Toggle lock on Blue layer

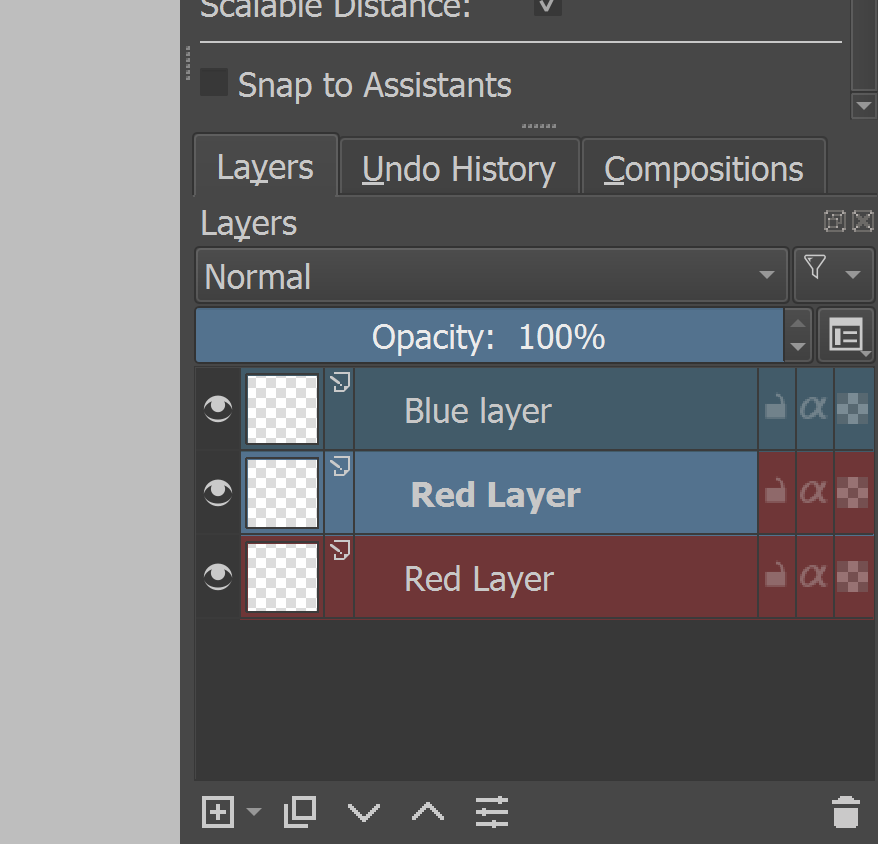point(775,409)
